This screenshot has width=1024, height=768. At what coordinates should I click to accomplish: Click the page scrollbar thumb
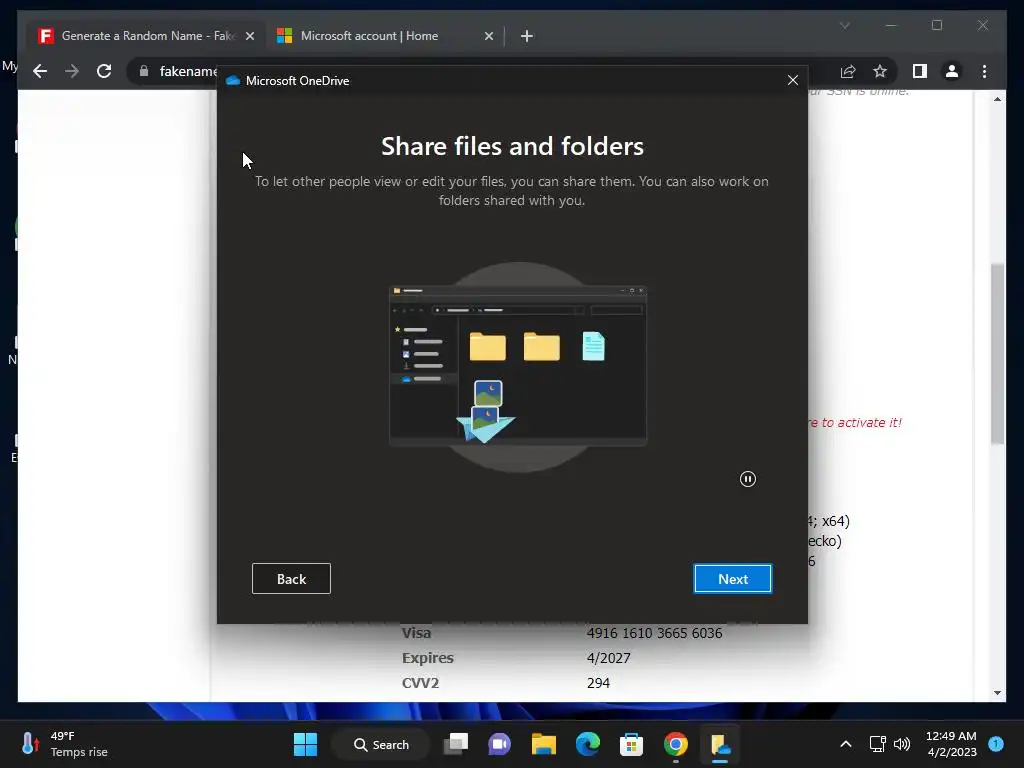tap(997, 354)
